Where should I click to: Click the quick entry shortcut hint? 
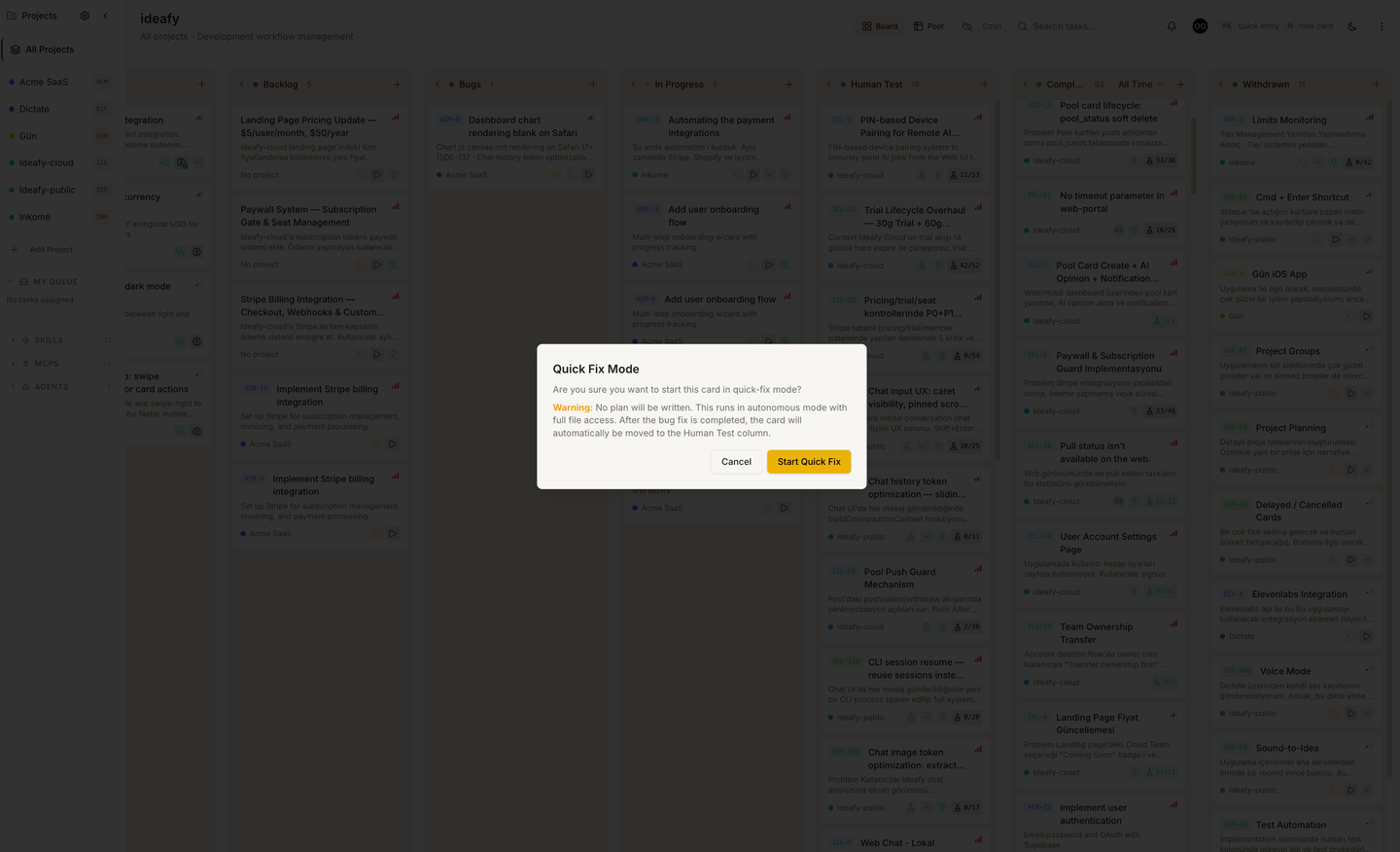pyautogui.click(x=1250, y=26)
